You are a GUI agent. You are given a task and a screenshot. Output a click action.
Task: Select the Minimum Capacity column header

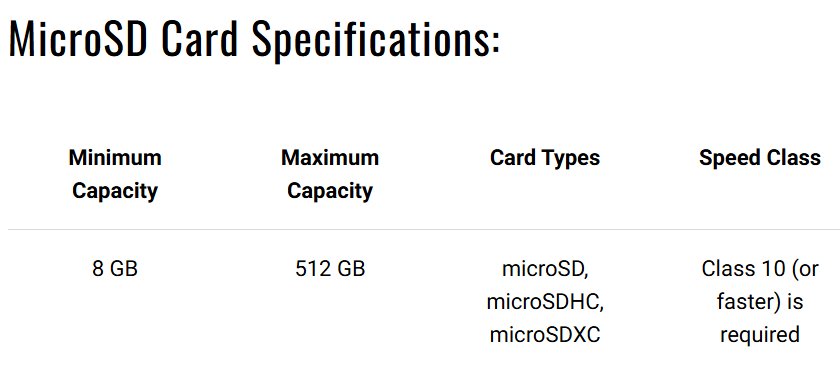115,174
